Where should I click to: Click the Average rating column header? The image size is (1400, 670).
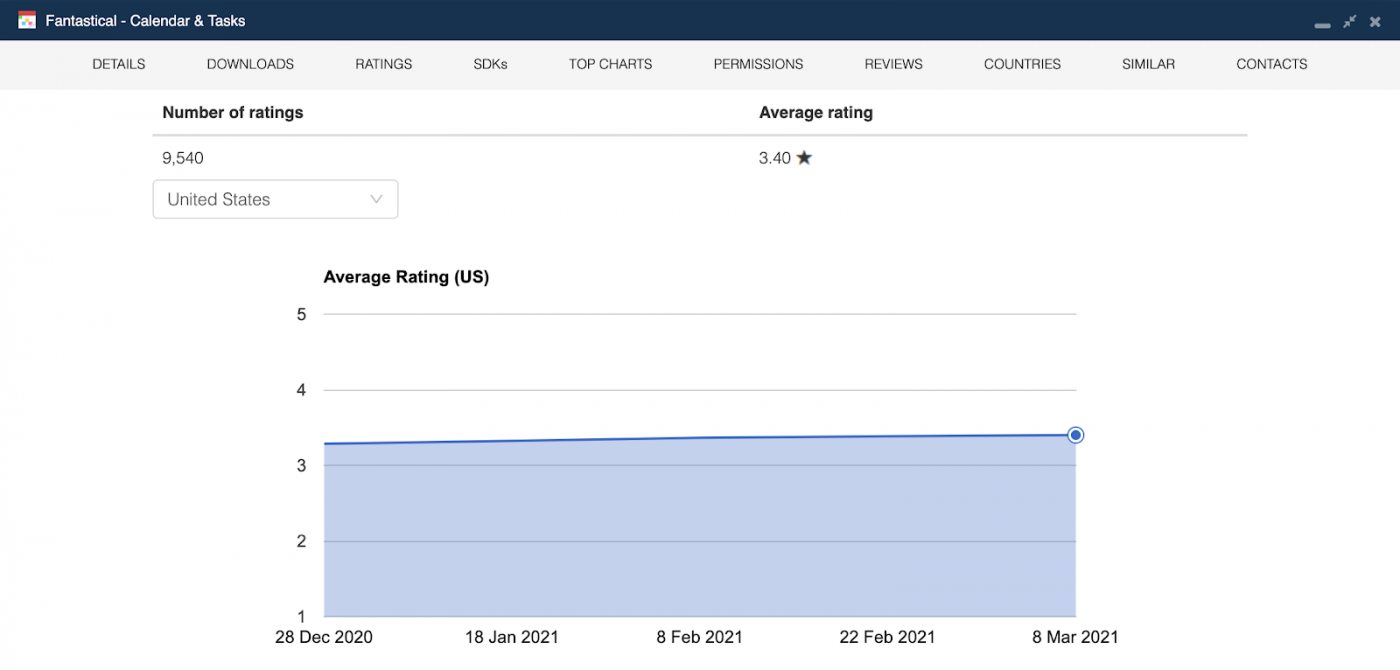[x=816, y=113]
